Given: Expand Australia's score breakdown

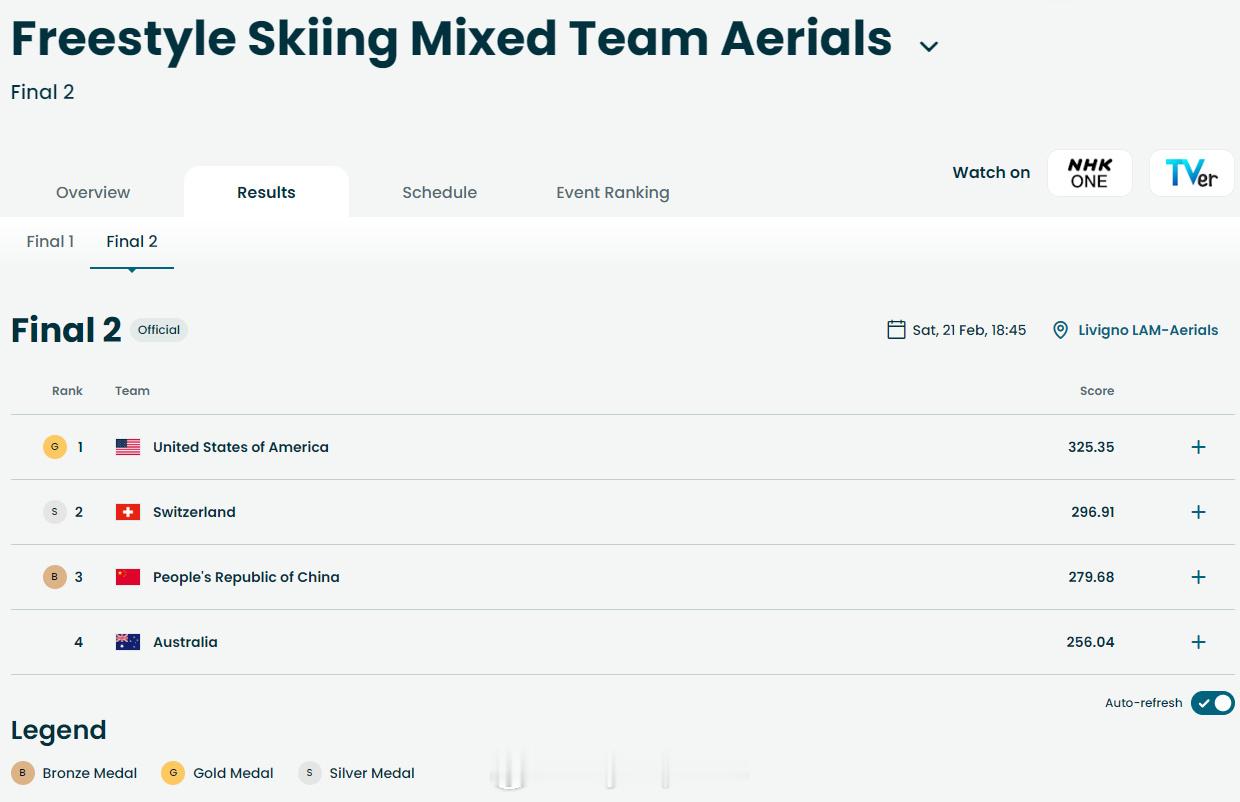Looking at the screenshot, I should (x=1198, y=642).
